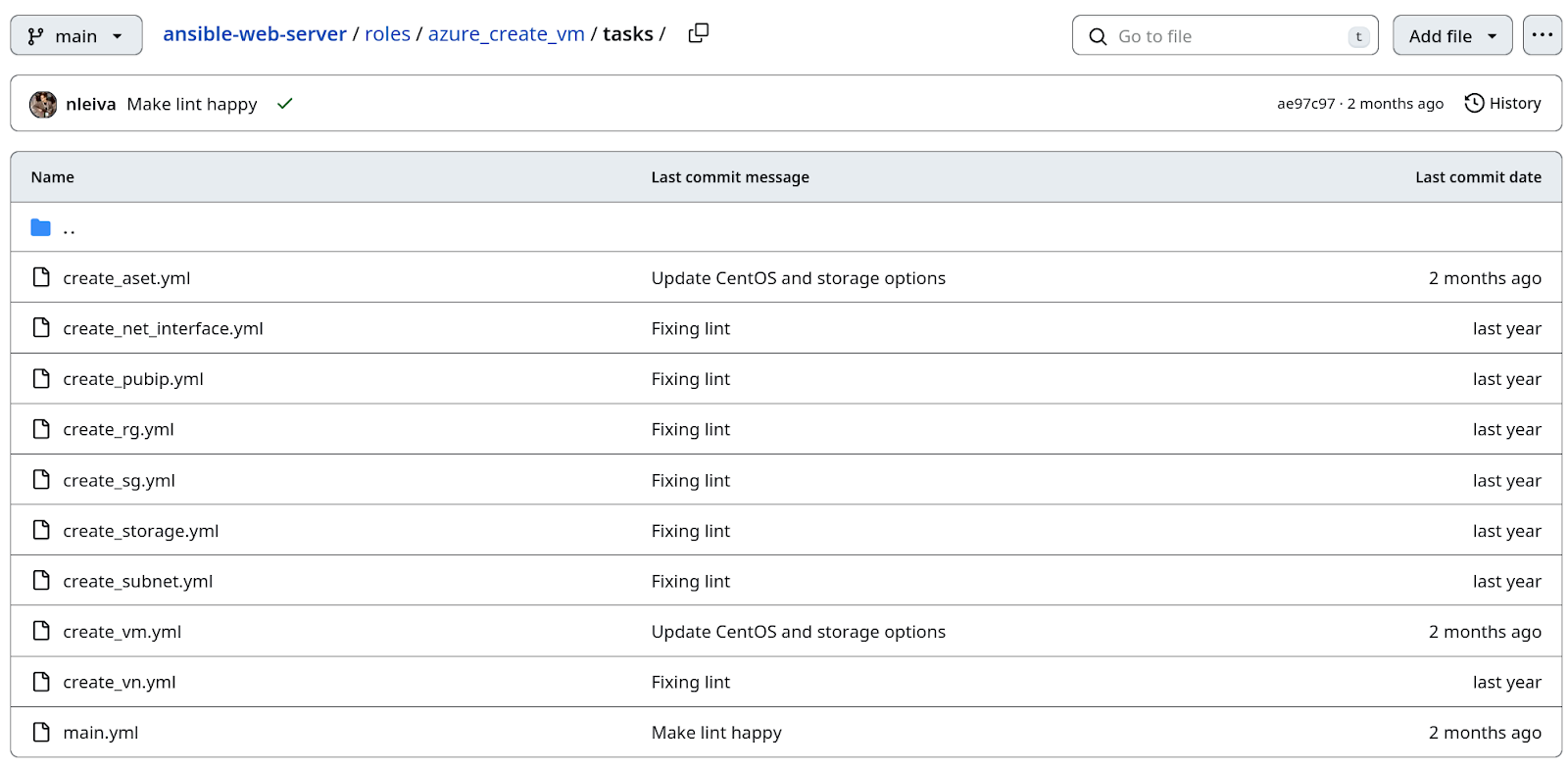This screenshot has height=767, width=1568.
Task: Click the parent directory folder icon
Action: pyautogui.click(x=41, y=227)
